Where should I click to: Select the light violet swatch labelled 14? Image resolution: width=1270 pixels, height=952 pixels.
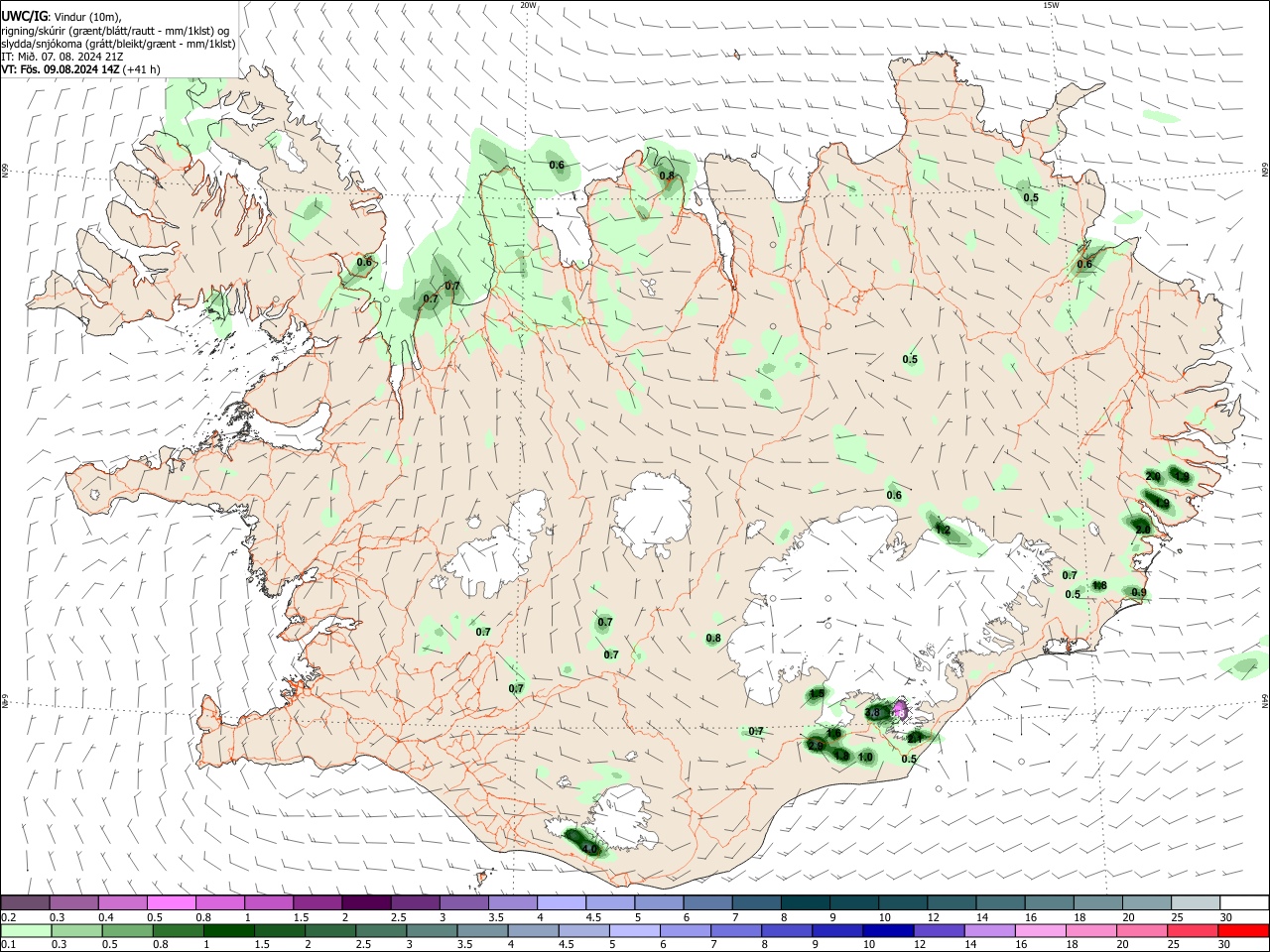[x=990, y=930]
